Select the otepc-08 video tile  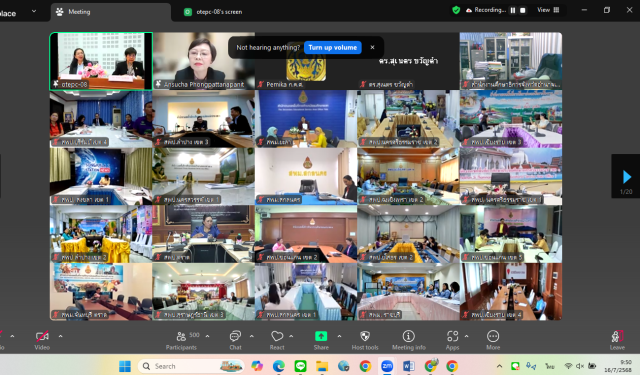(101, 61)
